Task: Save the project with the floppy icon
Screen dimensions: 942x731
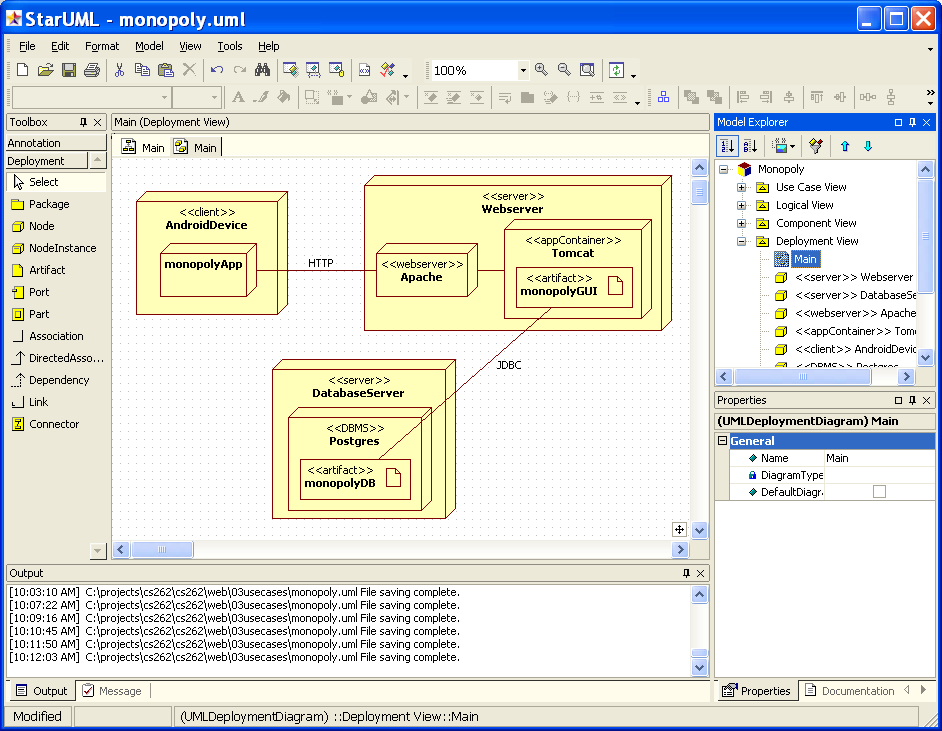Action: (x=68, y=70)
